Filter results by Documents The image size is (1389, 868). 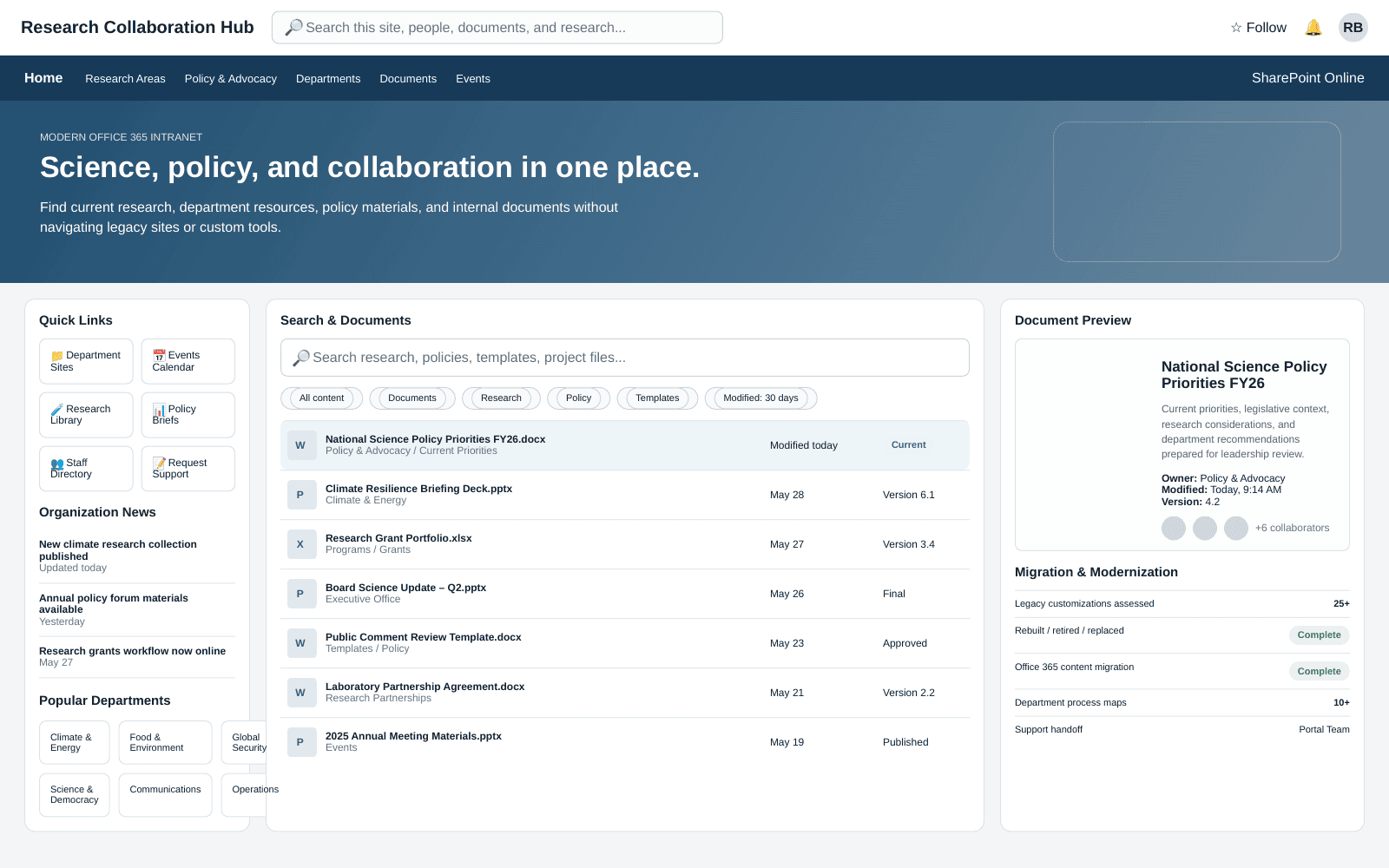pos(412,398)
